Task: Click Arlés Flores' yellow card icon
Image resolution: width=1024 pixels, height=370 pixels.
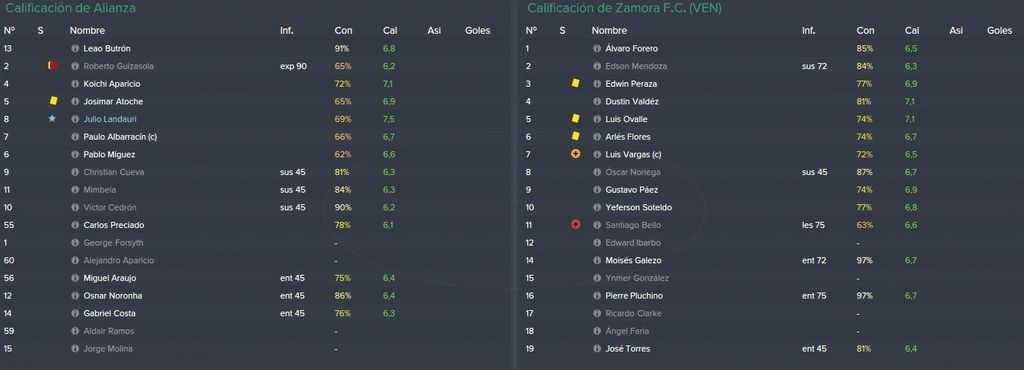Action: [575, 136]
